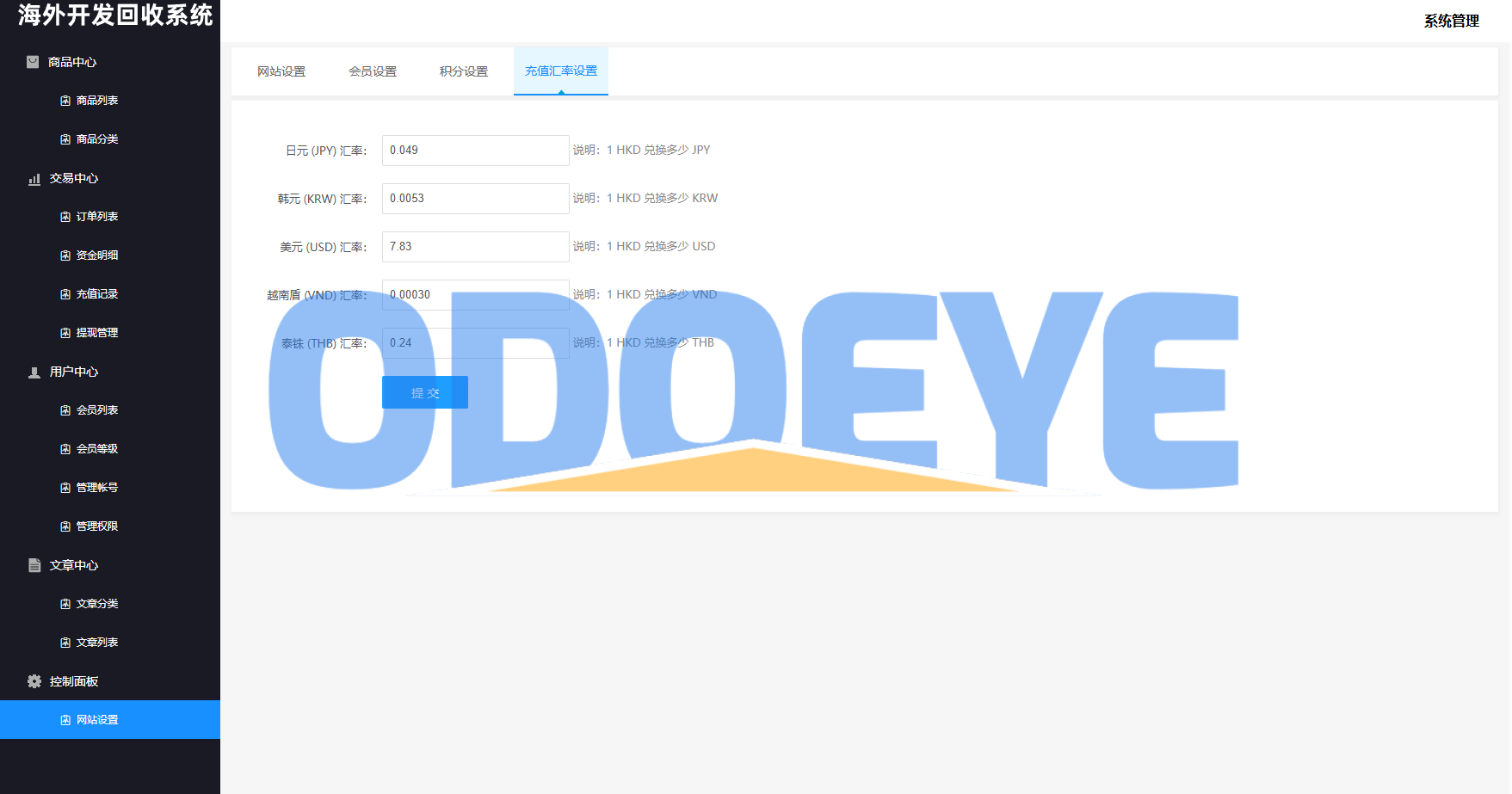The height and width of the screenshot is (794, 1512).
Task: Click the 美元 (USD) 汇率 label
Action: (x=324, y=247)
